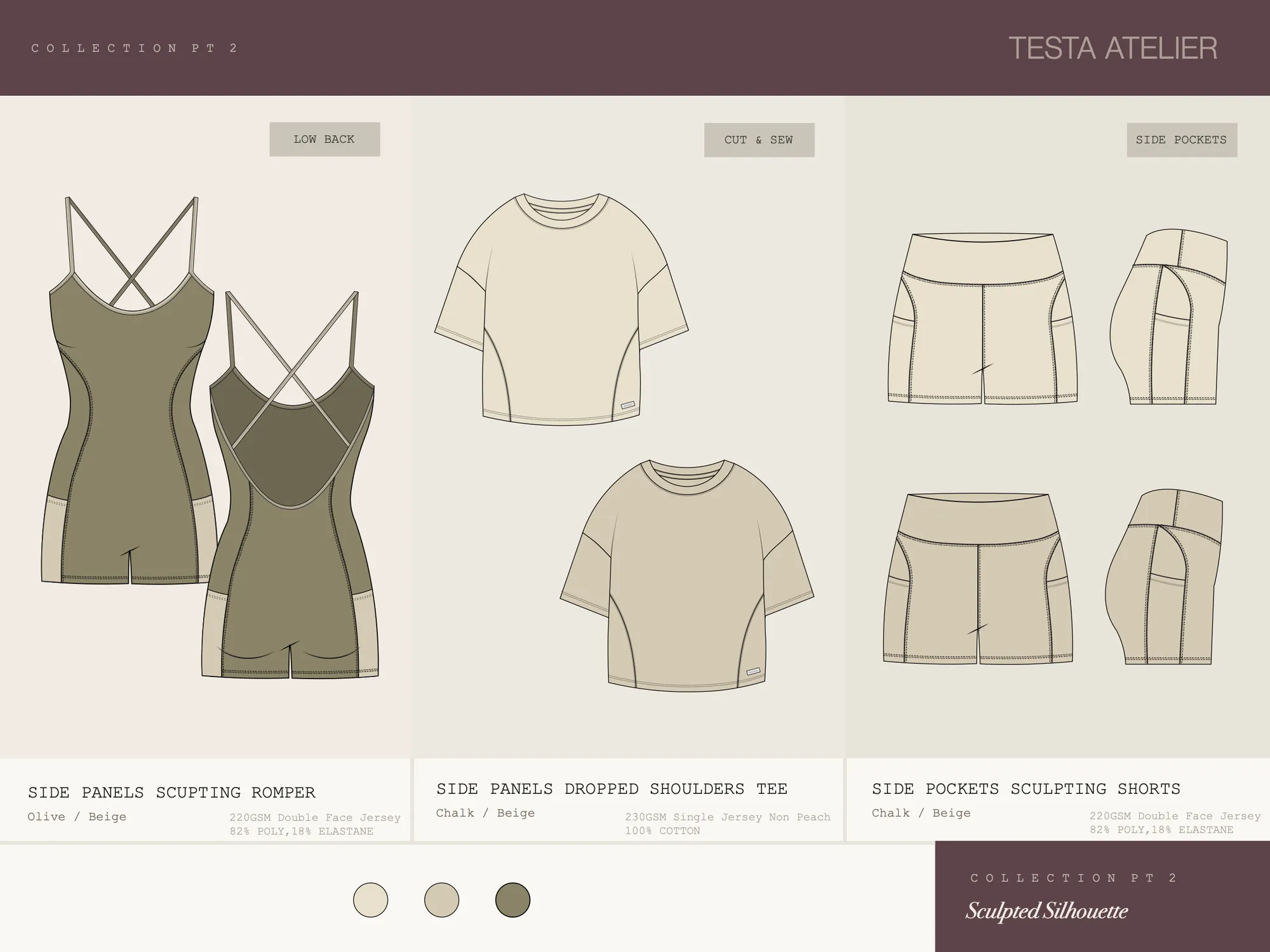The width and height of the screenshot is (1270, 952).
Task: Click the chalk dropped shoulders tee
Action: point(561,309)
